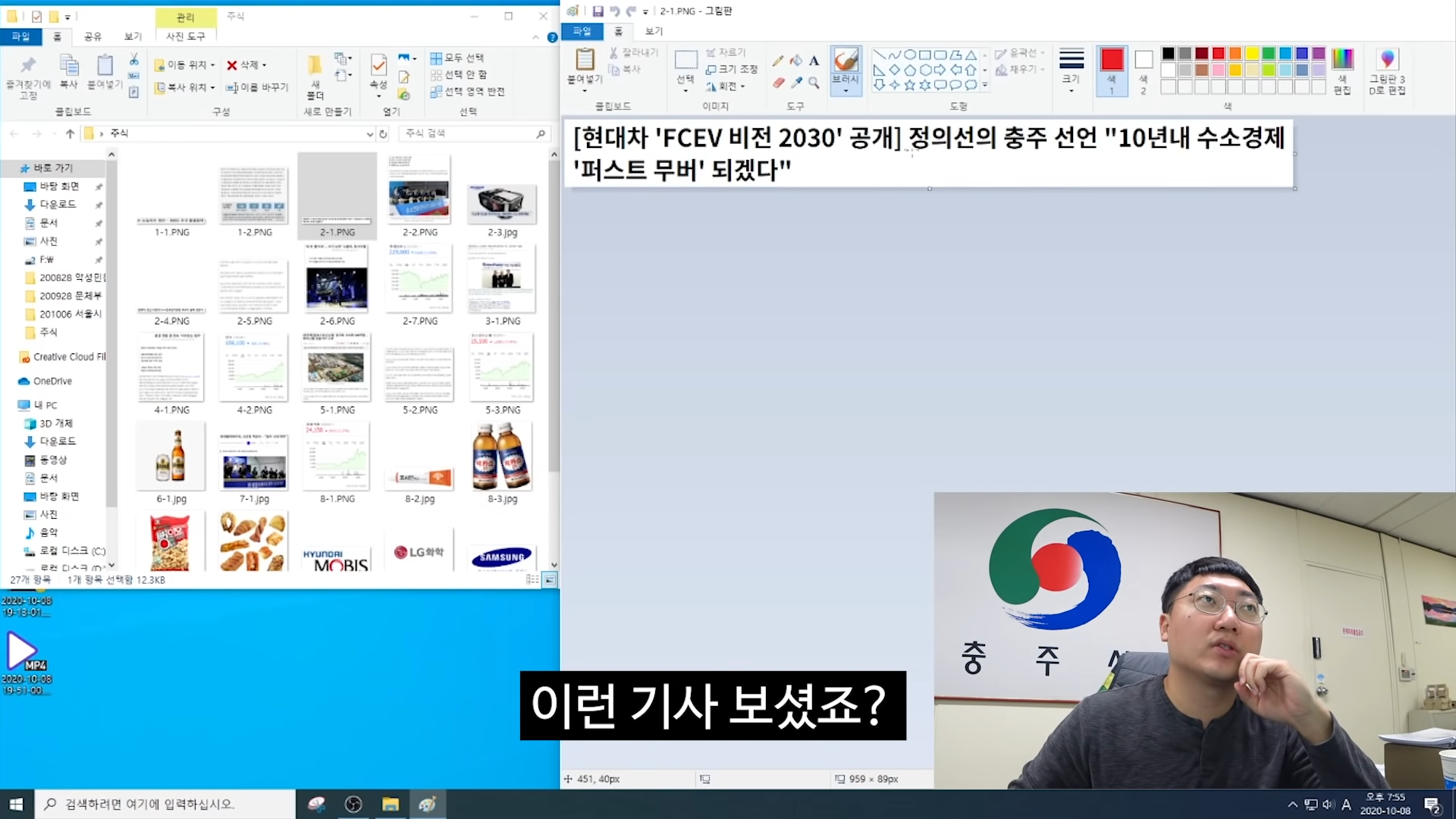Click Invert selection in Explorer ribbon
Image resolution: width=1456 pixels, height=819 pixels.
(x=467, y=91)
